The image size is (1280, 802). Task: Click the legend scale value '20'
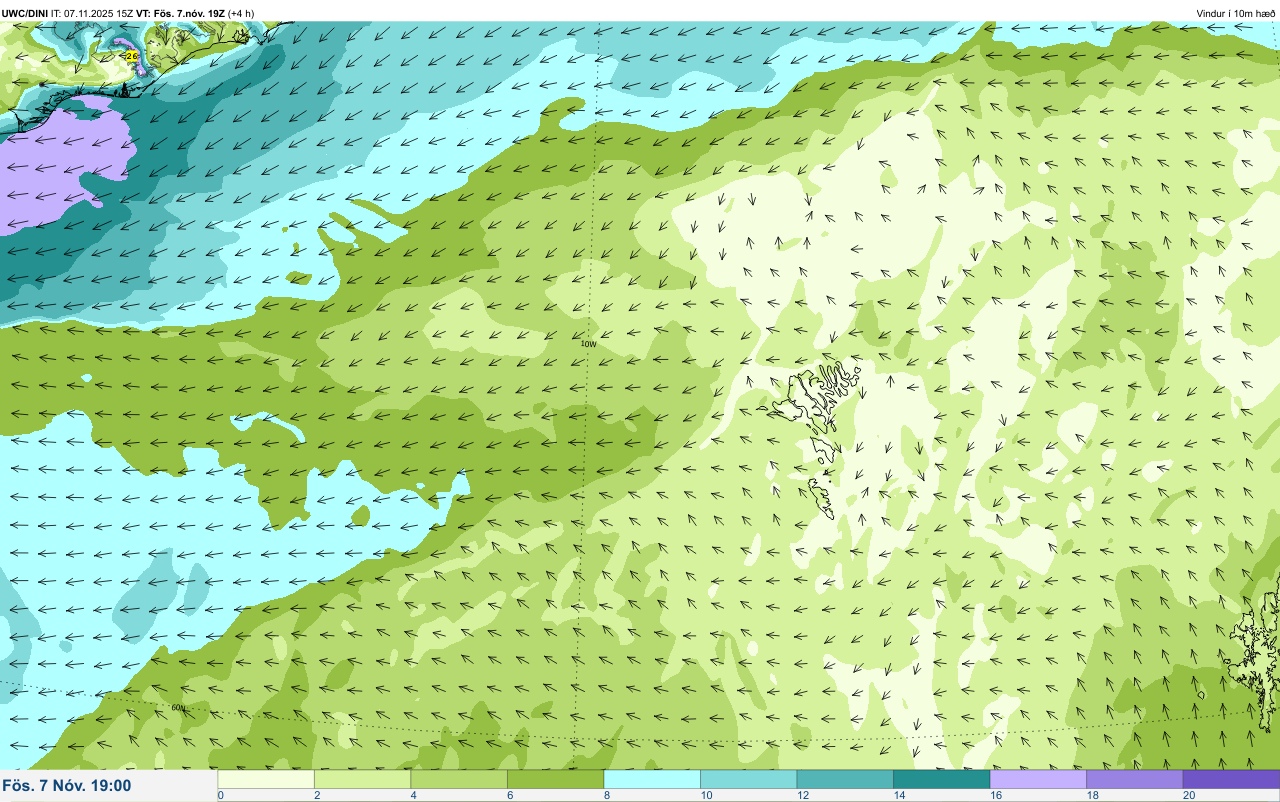(1187, 795)
